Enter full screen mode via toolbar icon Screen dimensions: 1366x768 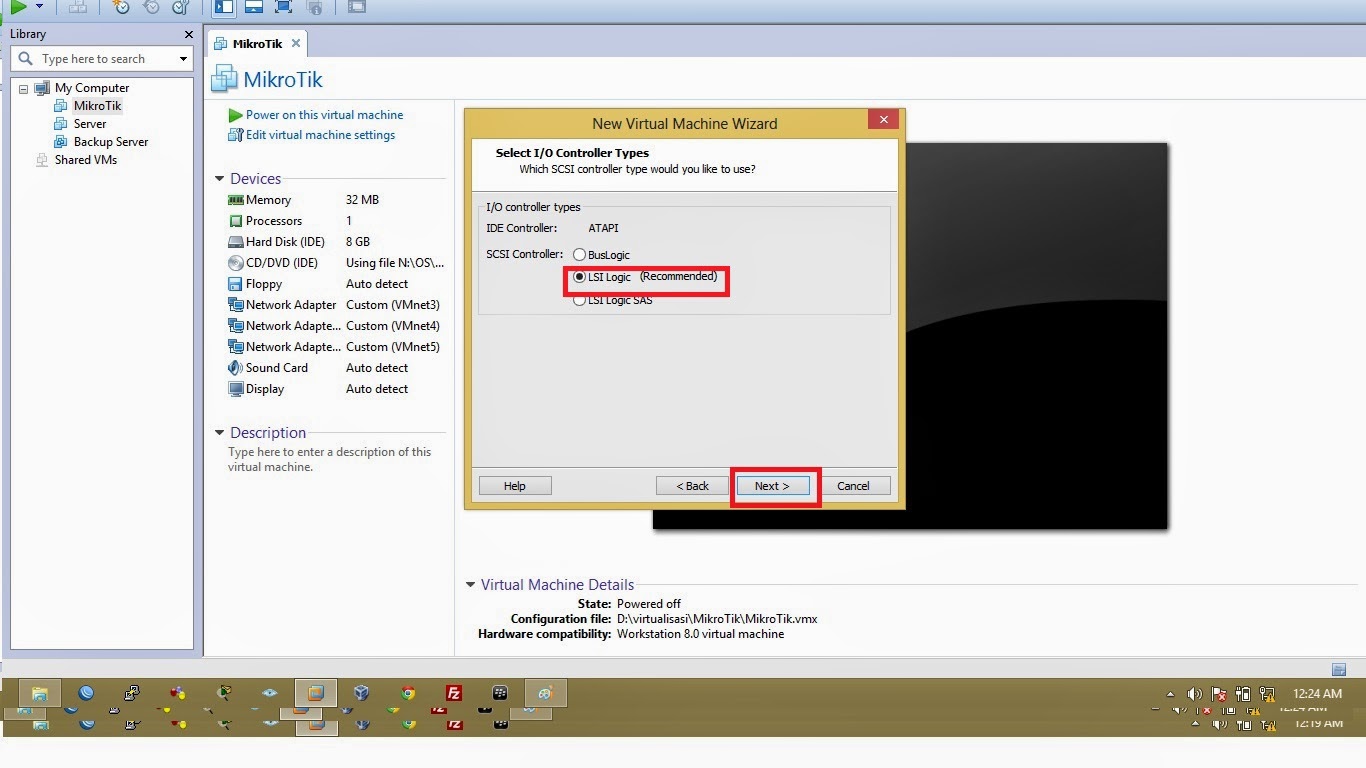click(283, 7)
